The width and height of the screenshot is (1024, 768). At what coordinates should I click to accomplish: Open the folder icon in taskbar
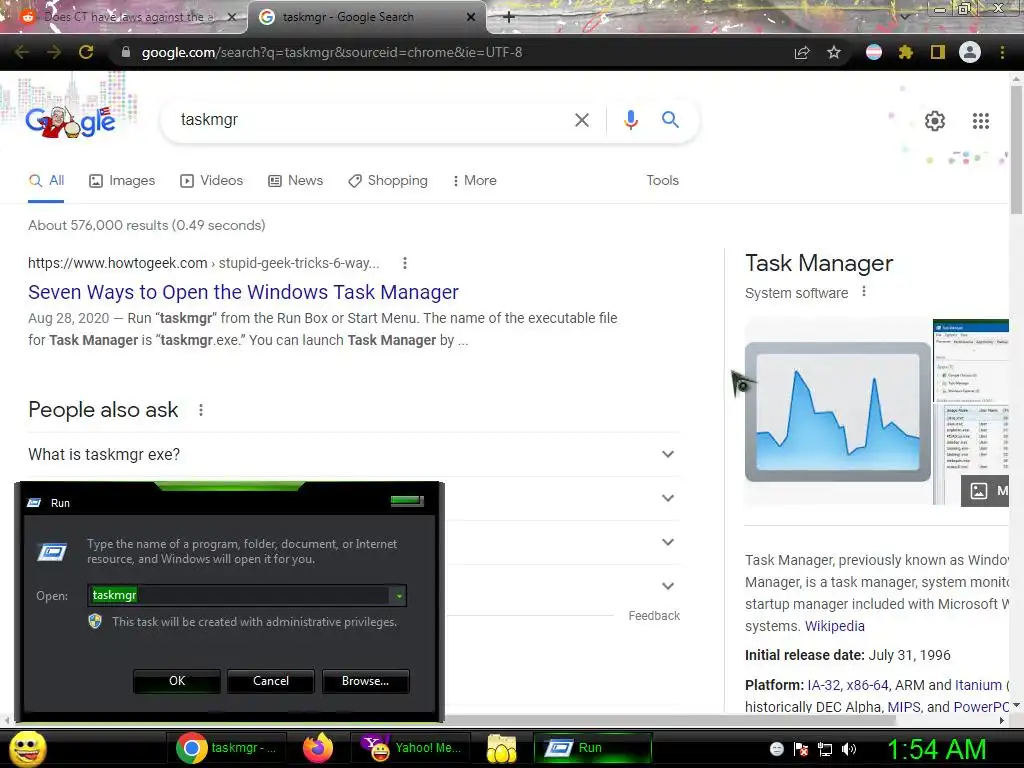pos(501,748)
